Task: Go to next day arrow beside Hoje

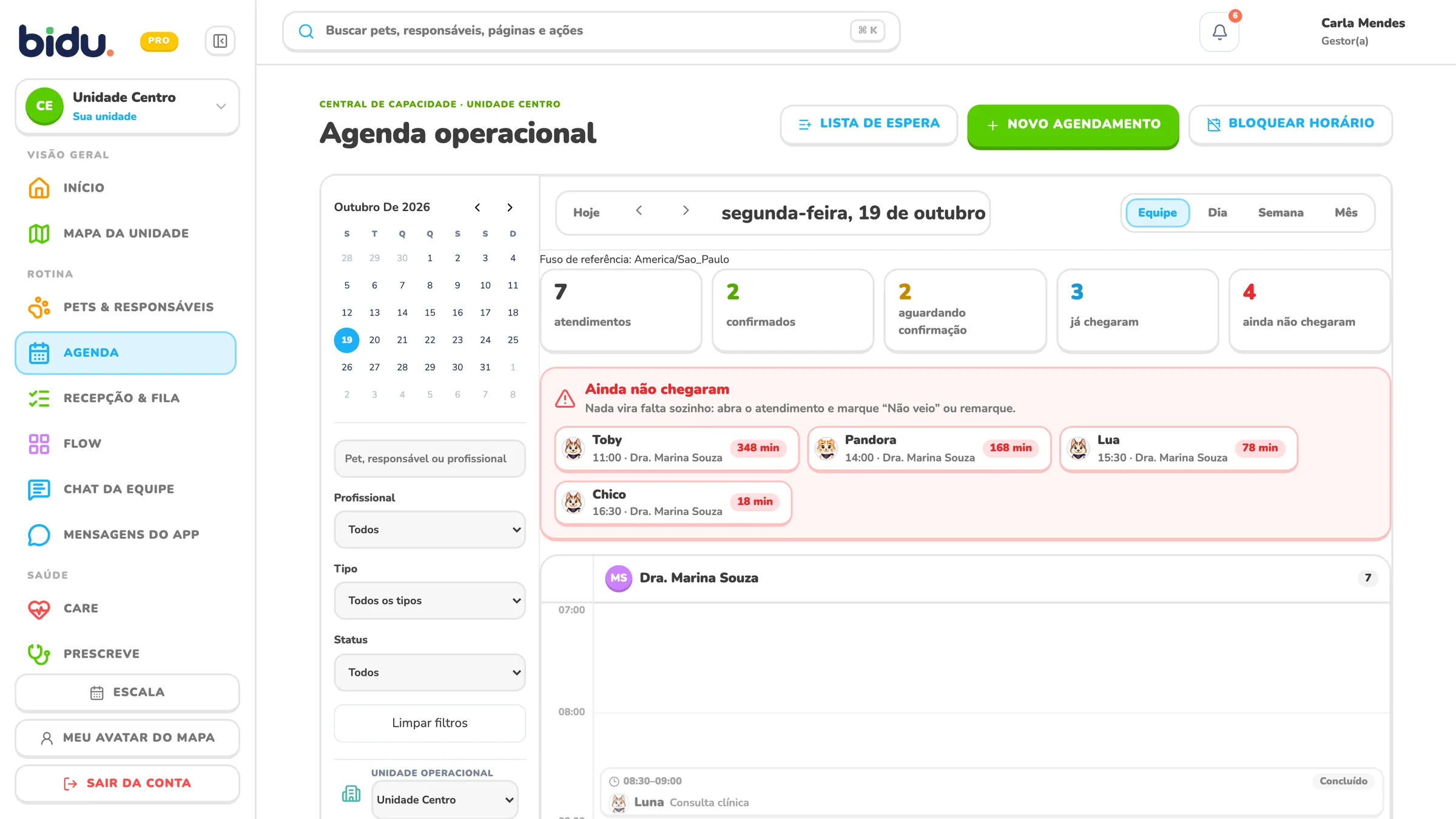Action: (686, 211)
